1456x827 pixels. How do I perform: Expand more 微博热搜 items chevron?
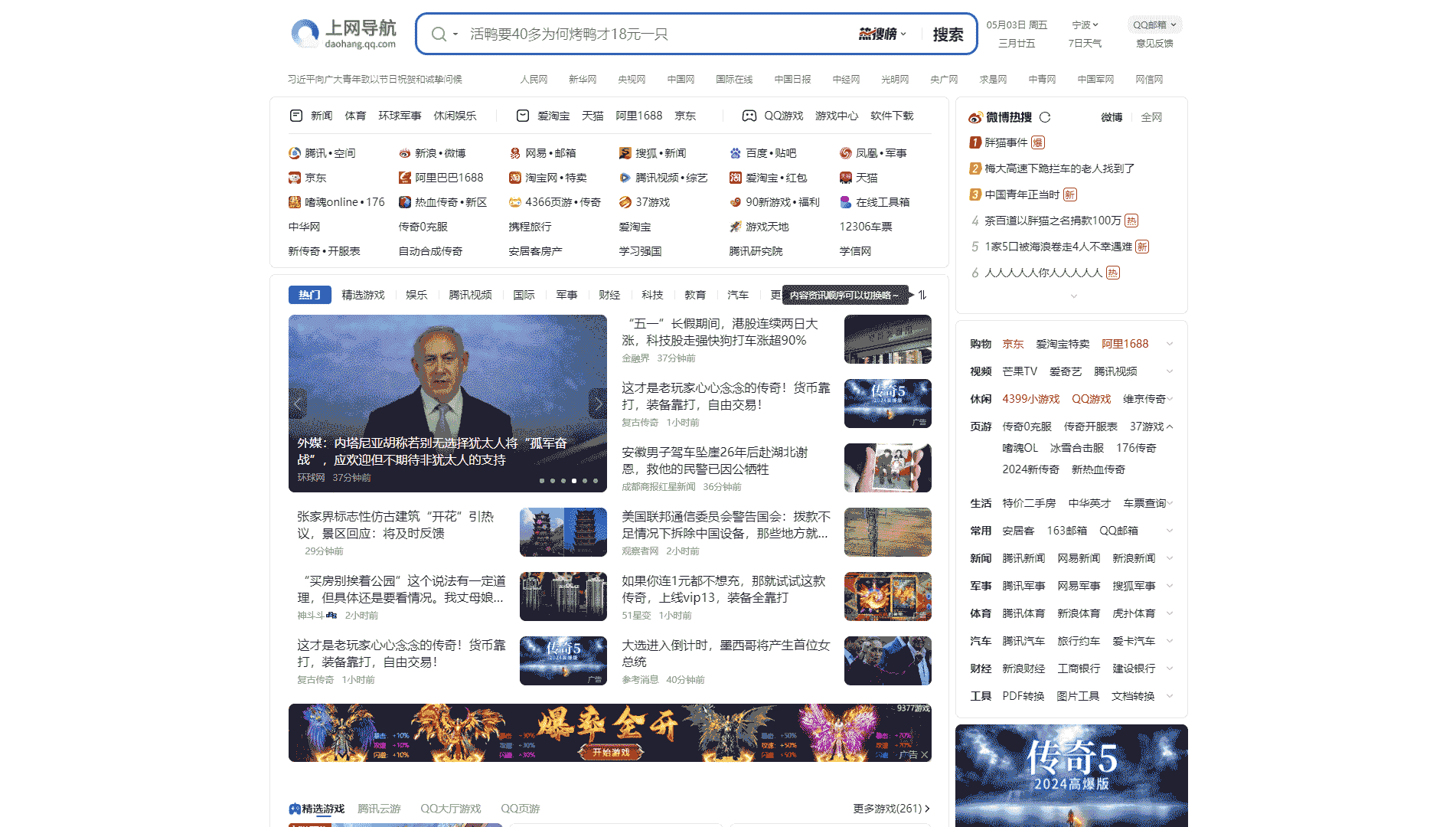tap(1074, 296)
